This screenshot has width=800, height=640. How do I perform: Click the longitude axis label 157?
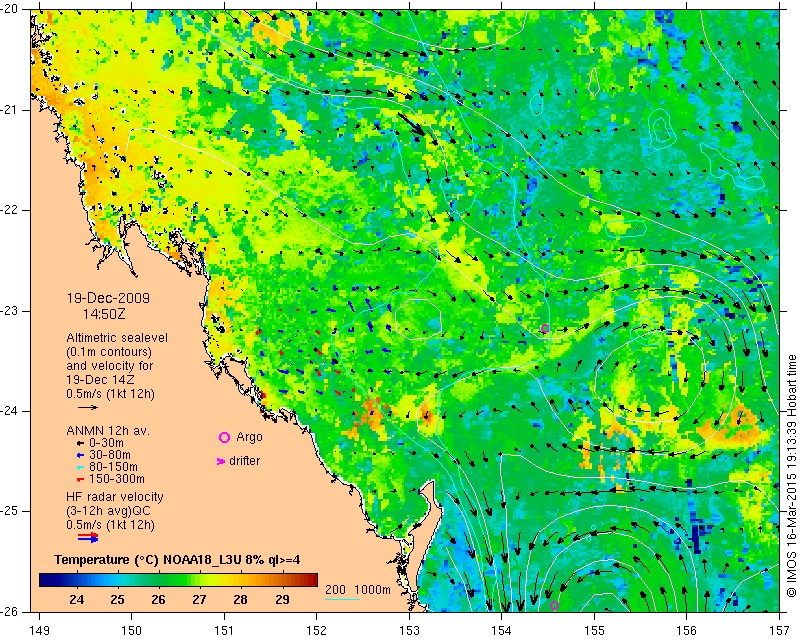pyautogui.click(x=780, y=631)
